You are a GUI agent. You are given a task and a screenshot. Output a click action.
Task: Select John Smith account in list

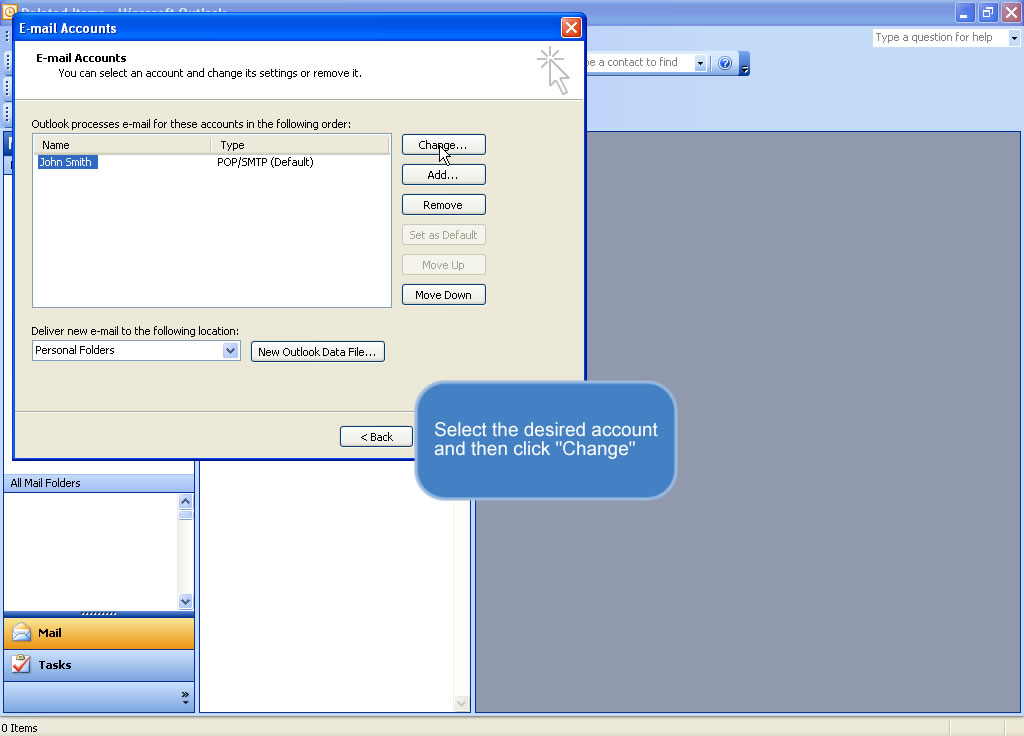click(67, 162)
